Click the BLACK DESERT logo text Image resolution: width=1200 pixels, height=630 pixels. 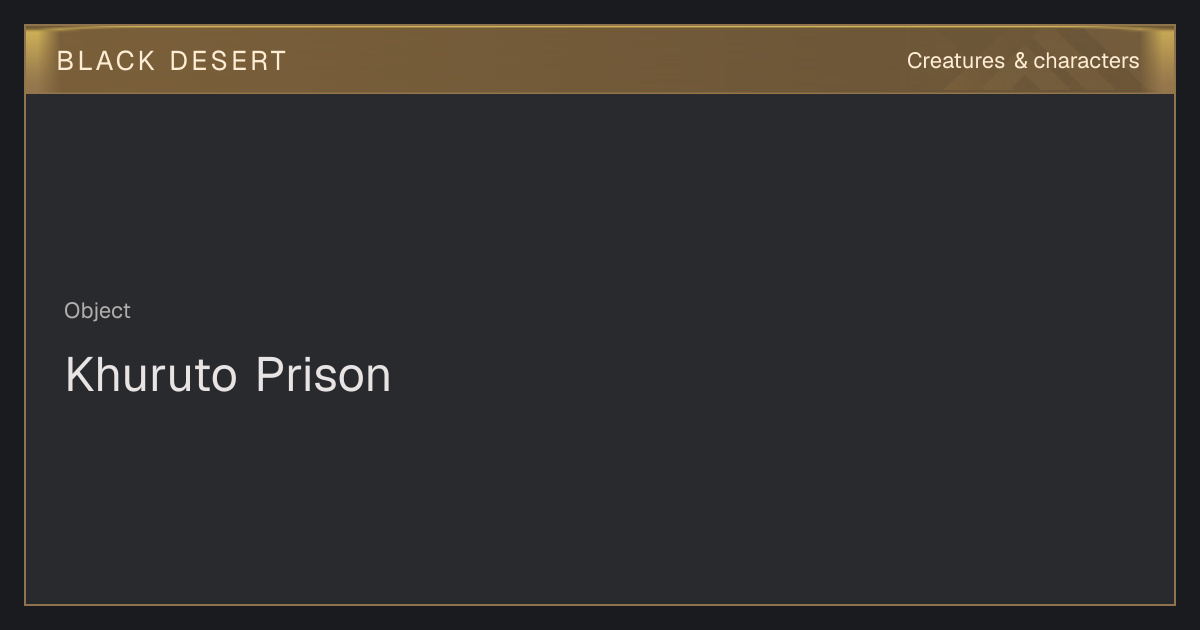[x=172, y=61]
